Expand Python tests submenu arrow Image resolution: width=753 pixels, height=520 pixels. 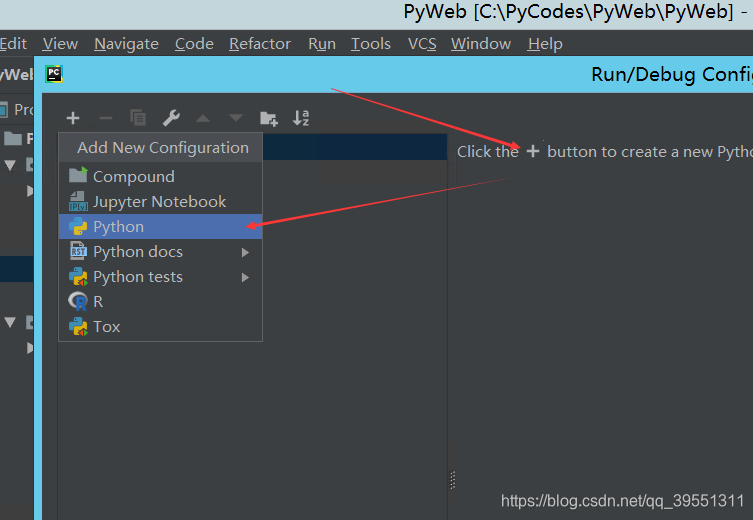point(245,277)
